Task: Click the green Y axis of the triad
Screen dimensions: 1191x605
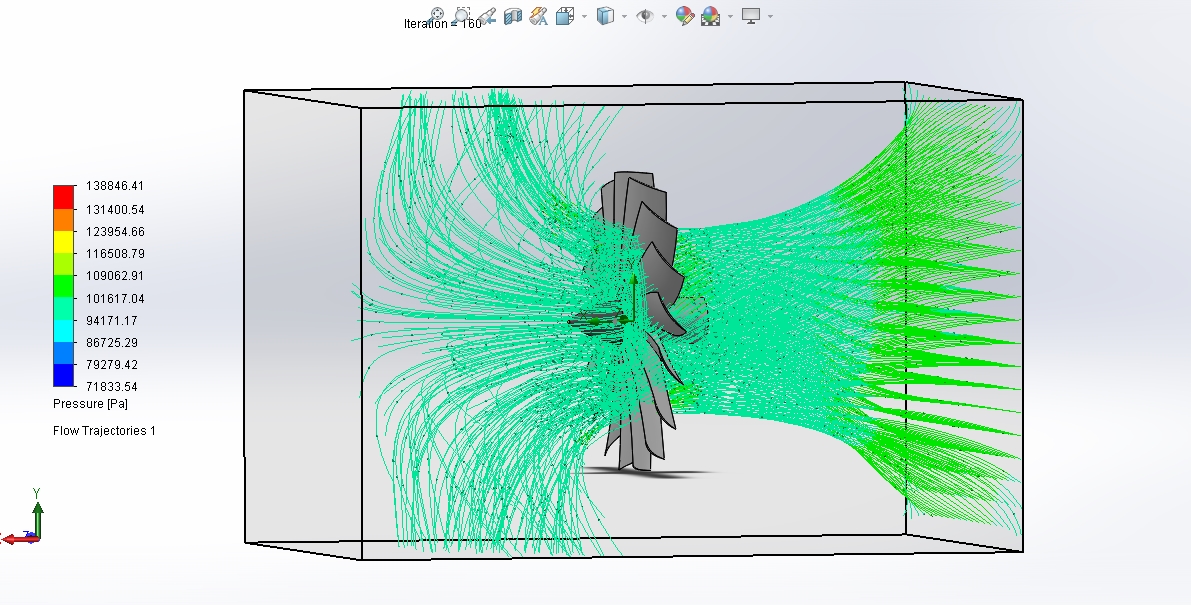Action: 37,518
